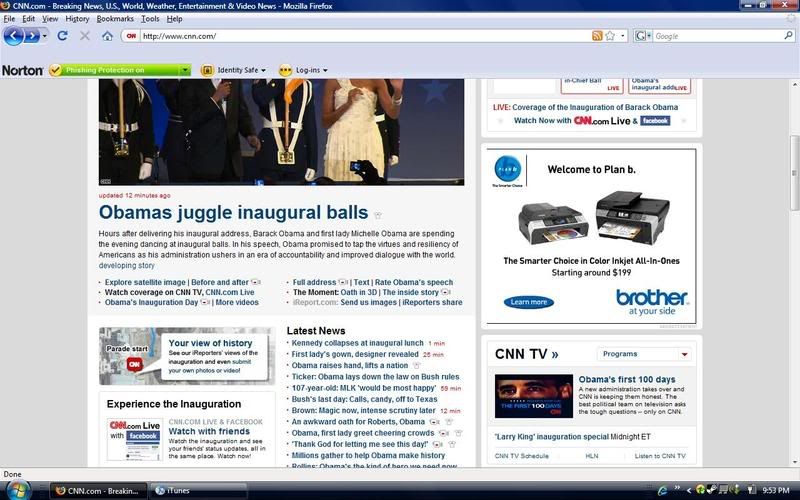Open the Edit menu
This screenshot has width=800, height=500.
(29, 19)
